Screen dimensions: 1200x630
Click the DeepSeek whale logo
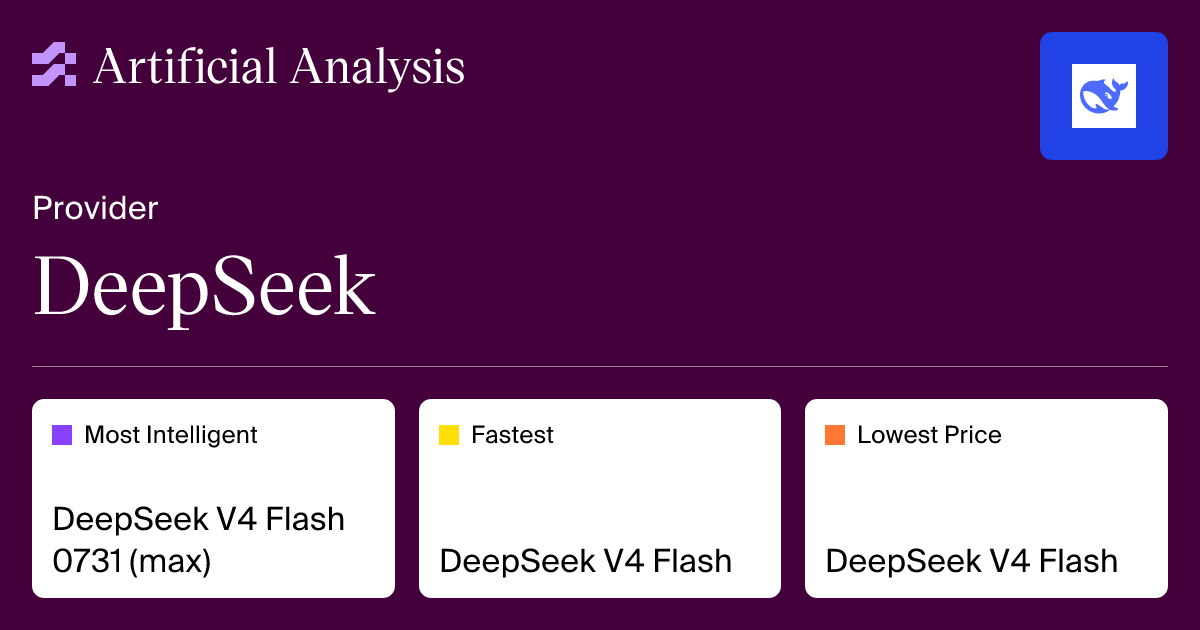pos(1103,96)
